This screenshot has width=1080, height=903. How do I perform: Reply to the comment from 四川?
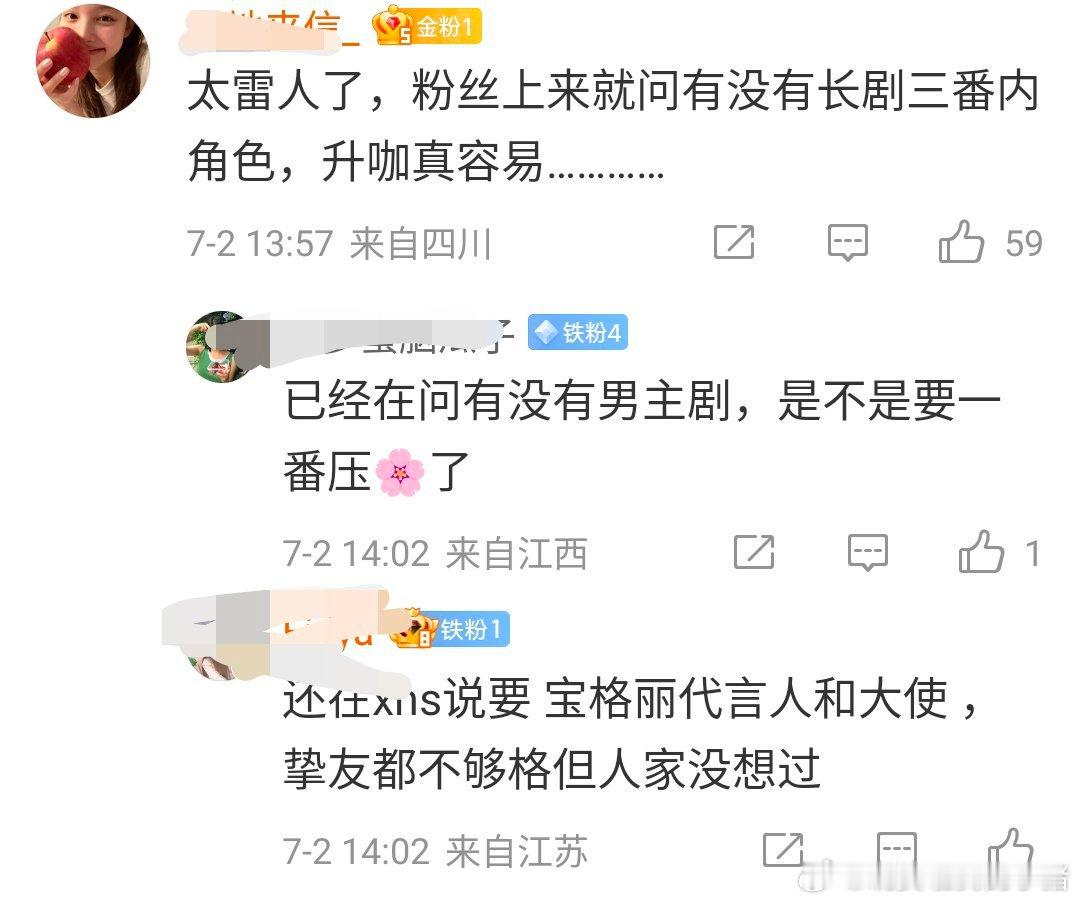pyautogui.click(x=847, y=242)
